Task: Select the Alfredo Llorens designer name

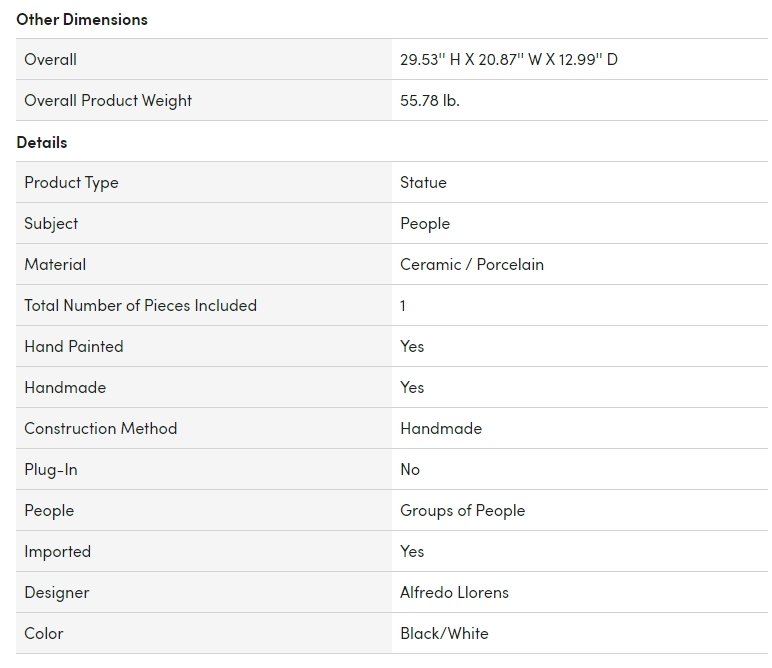Action: (x=454, y=592)
